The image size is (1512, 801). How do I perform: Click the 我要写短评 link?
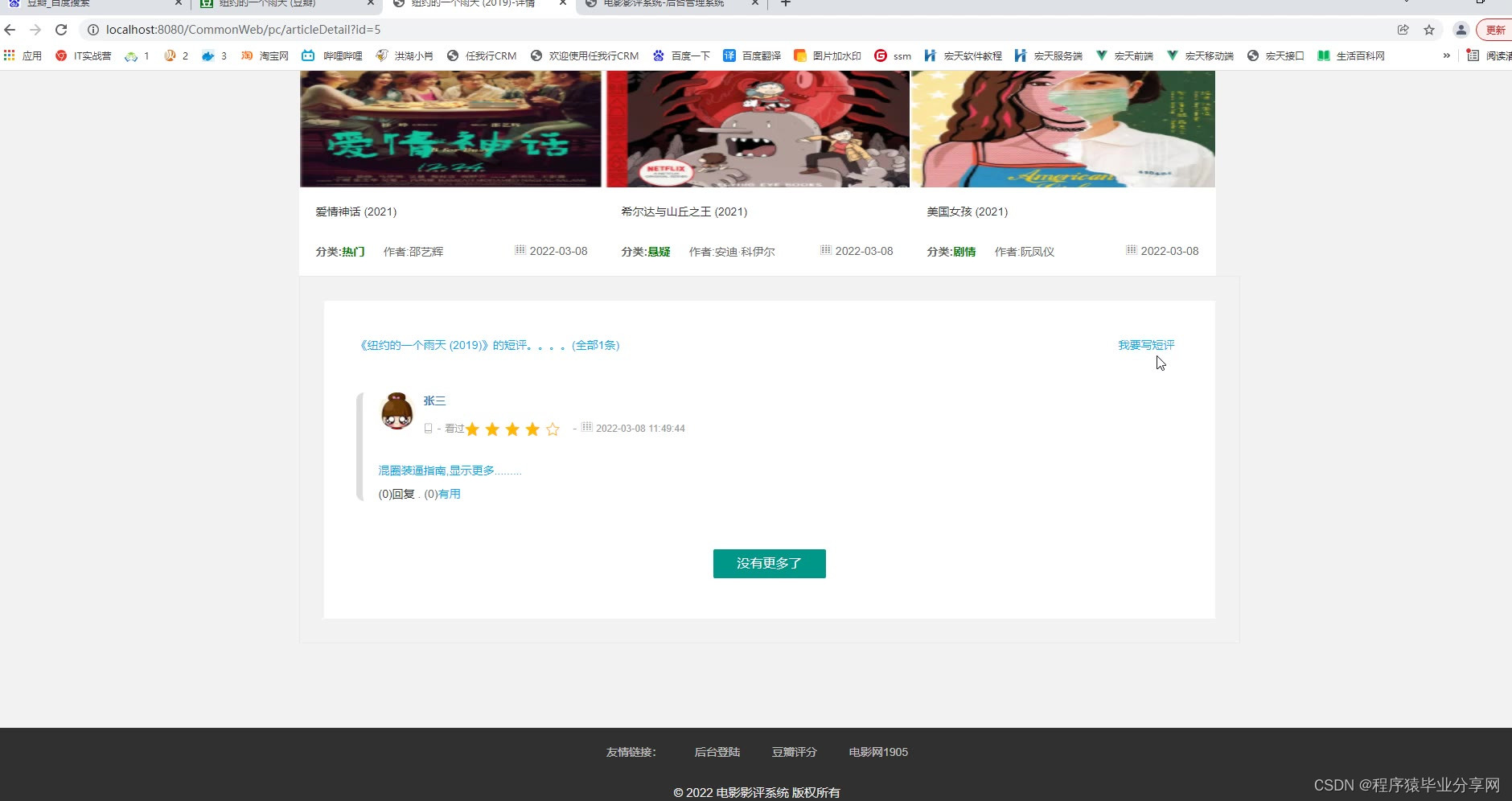click(x=1146, y=345)
